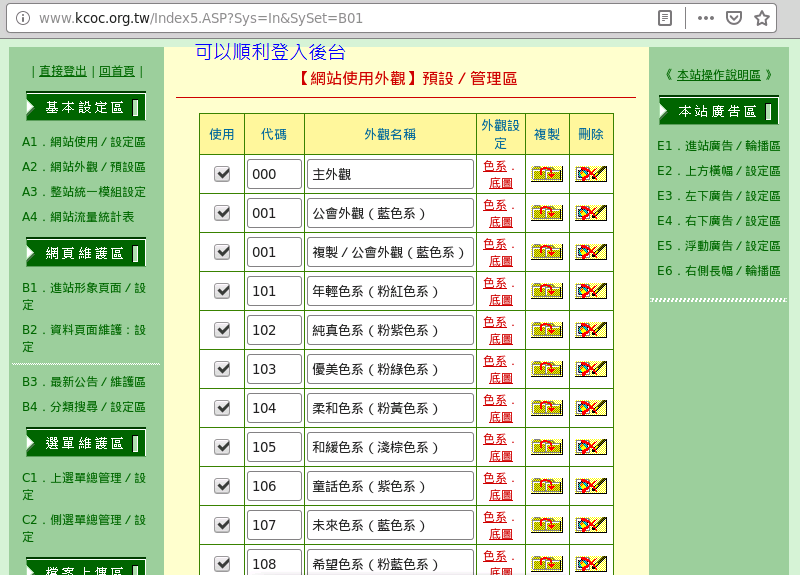800x575 pixels.
Task: Open 色系 settings for code 101 年輕色系
Action: point(495,283)
